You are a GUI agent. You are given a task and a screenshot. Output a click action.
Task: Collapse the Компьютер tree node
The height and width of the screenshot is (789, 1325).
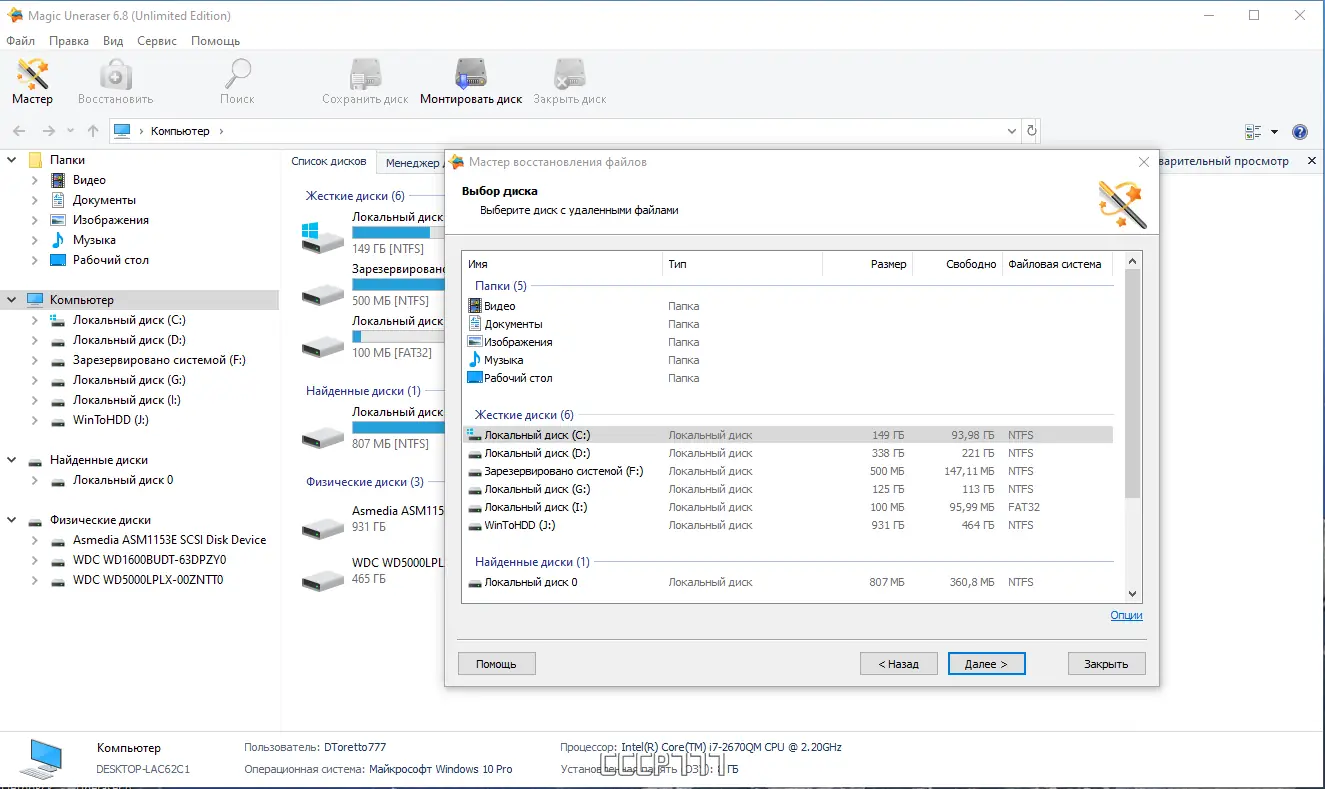coord(12,300)
